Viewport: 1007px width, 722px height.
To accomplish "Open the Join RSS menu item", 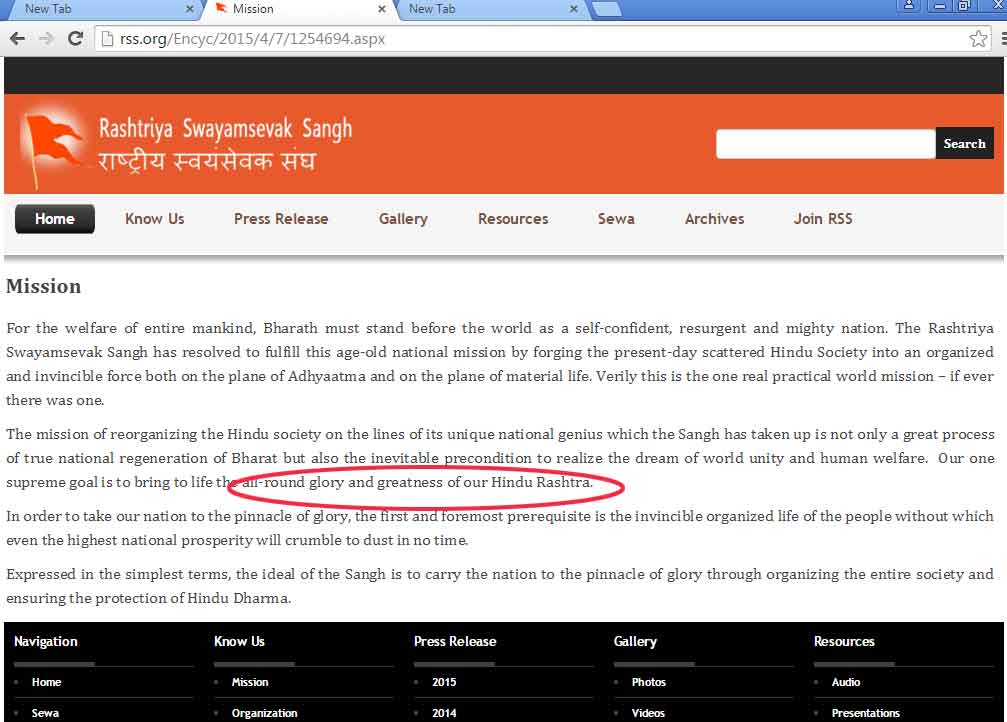I will 823,219.
